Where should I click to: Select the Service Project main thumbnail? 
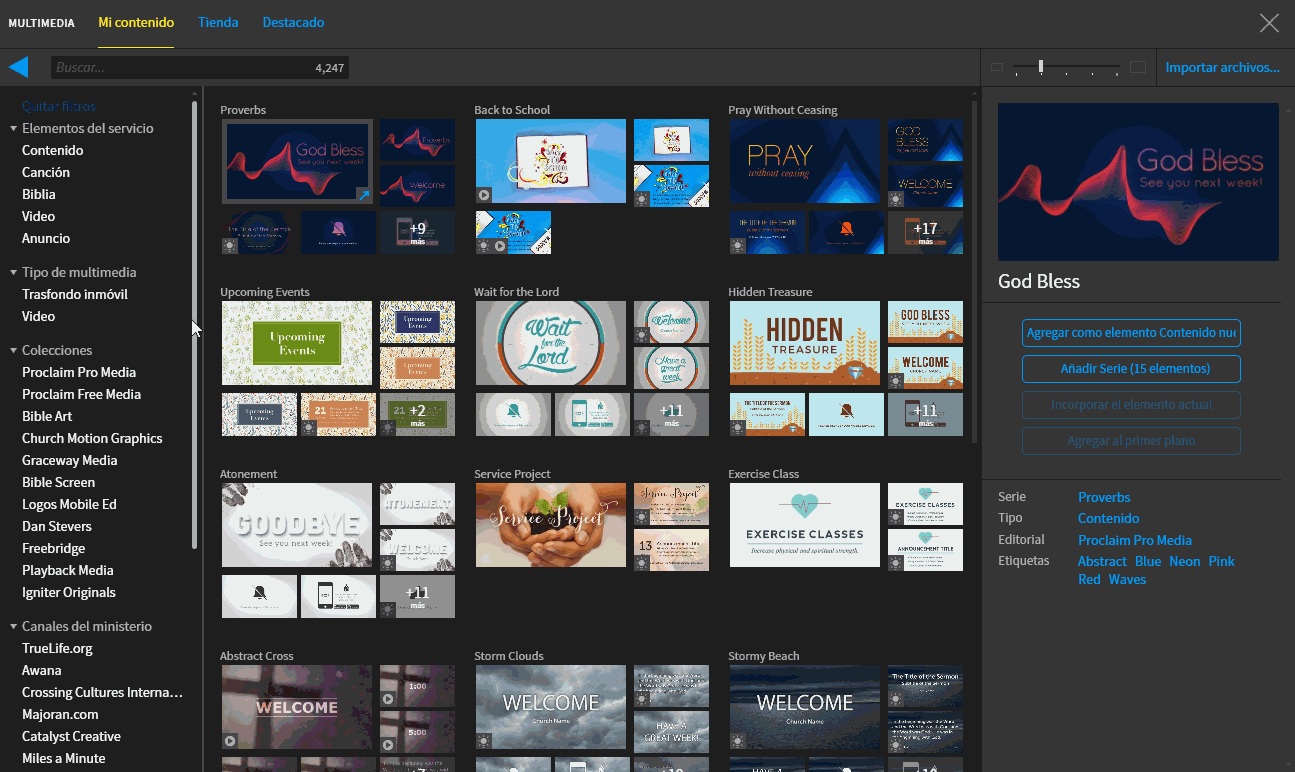551,525
